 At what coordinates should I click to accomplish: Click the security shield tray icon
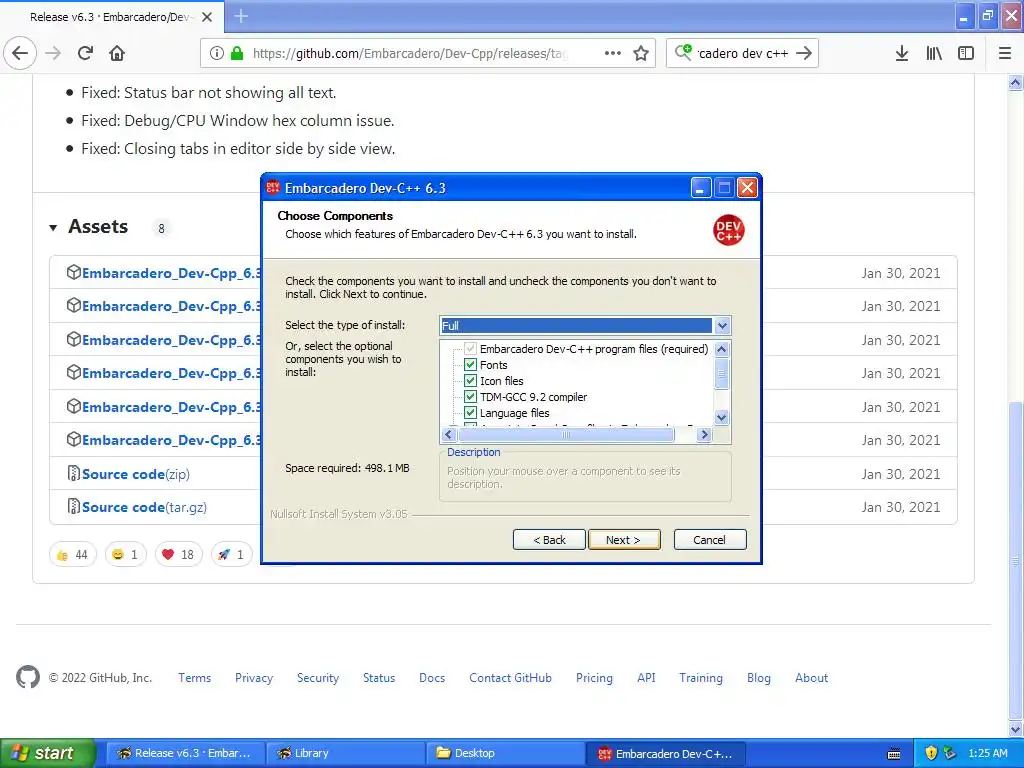coord(931,753)
